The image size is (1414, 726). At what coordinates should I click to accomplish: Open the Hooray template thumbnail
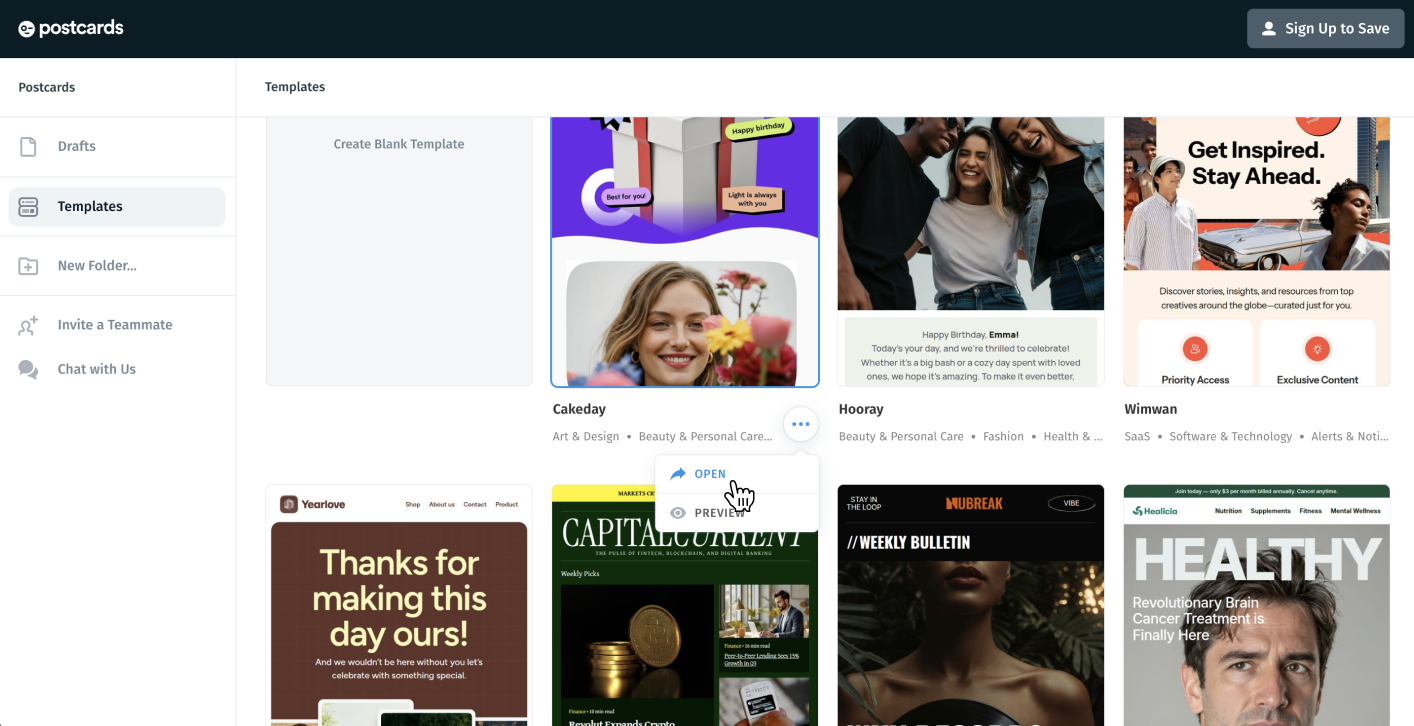point(971,251)
